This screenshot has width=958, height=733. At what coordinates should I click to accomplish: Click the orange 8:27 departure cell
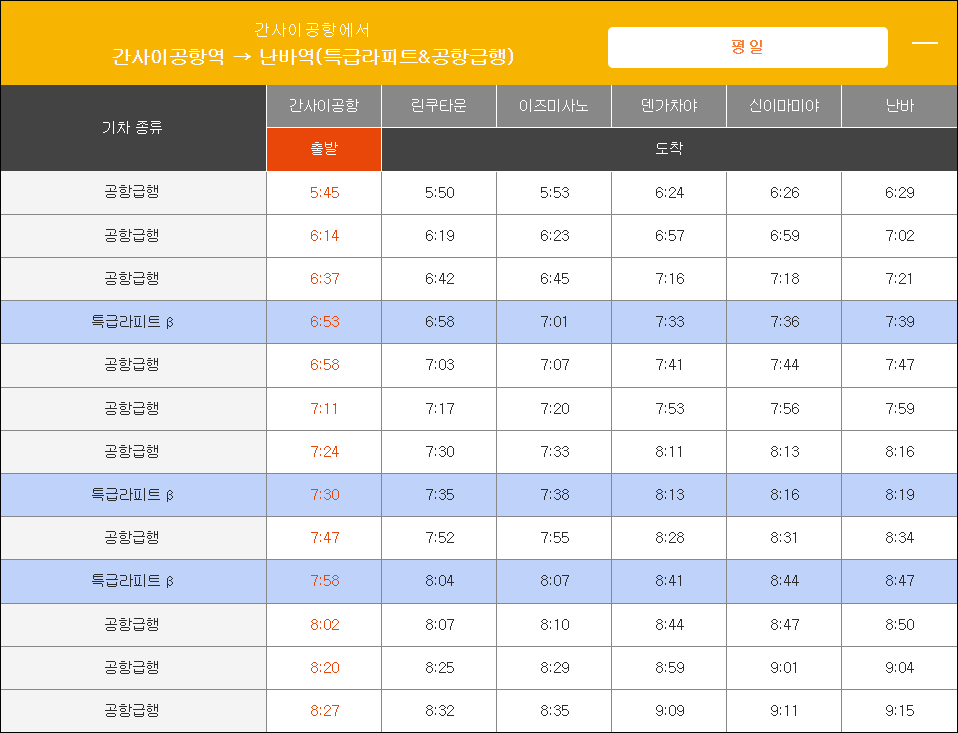(x=323, y=710)
